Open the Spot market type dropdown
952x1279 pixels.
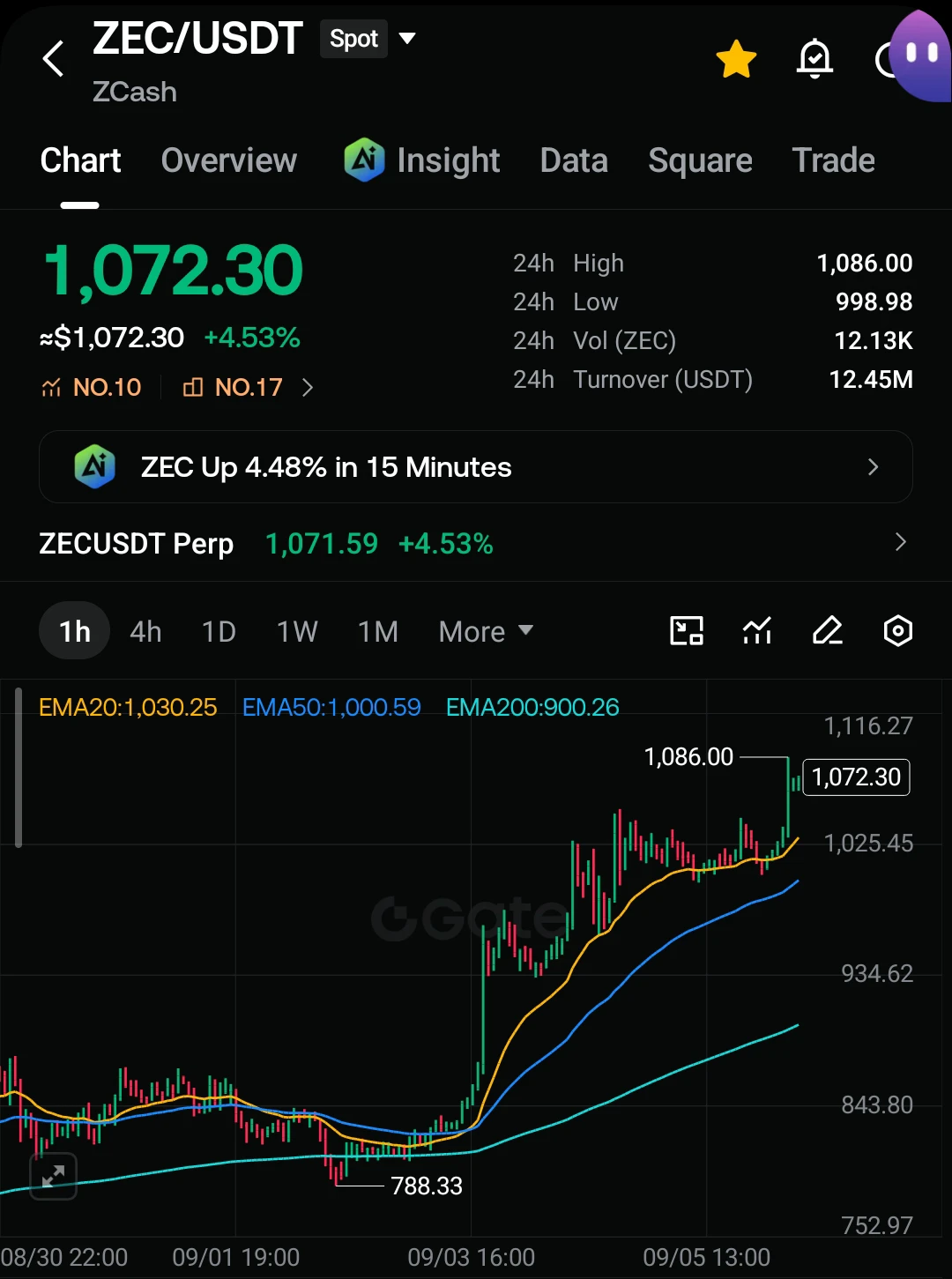pos(368,39)
